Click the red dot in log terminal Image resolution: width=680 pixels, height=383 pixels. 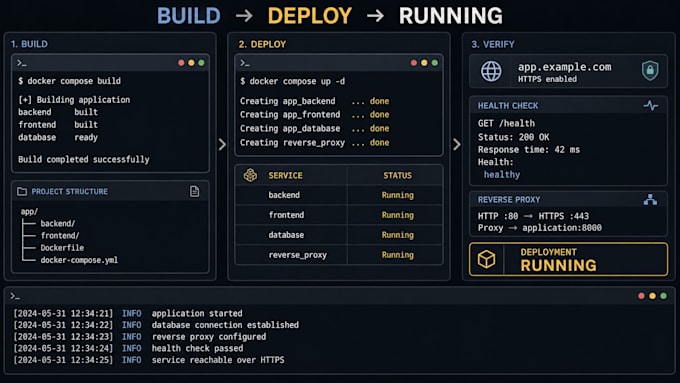641,296
